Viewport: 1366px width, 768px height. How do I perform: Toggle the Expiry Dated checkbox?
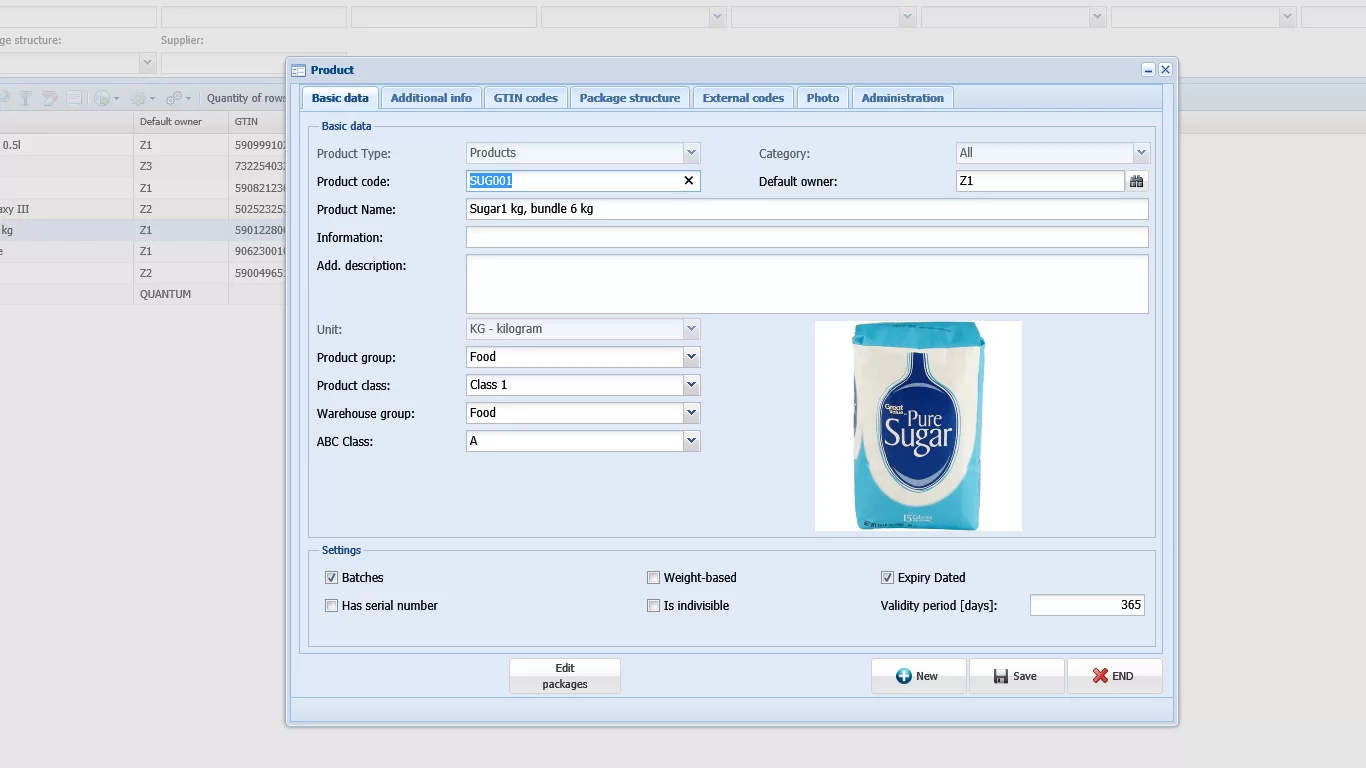click(887, 578)
